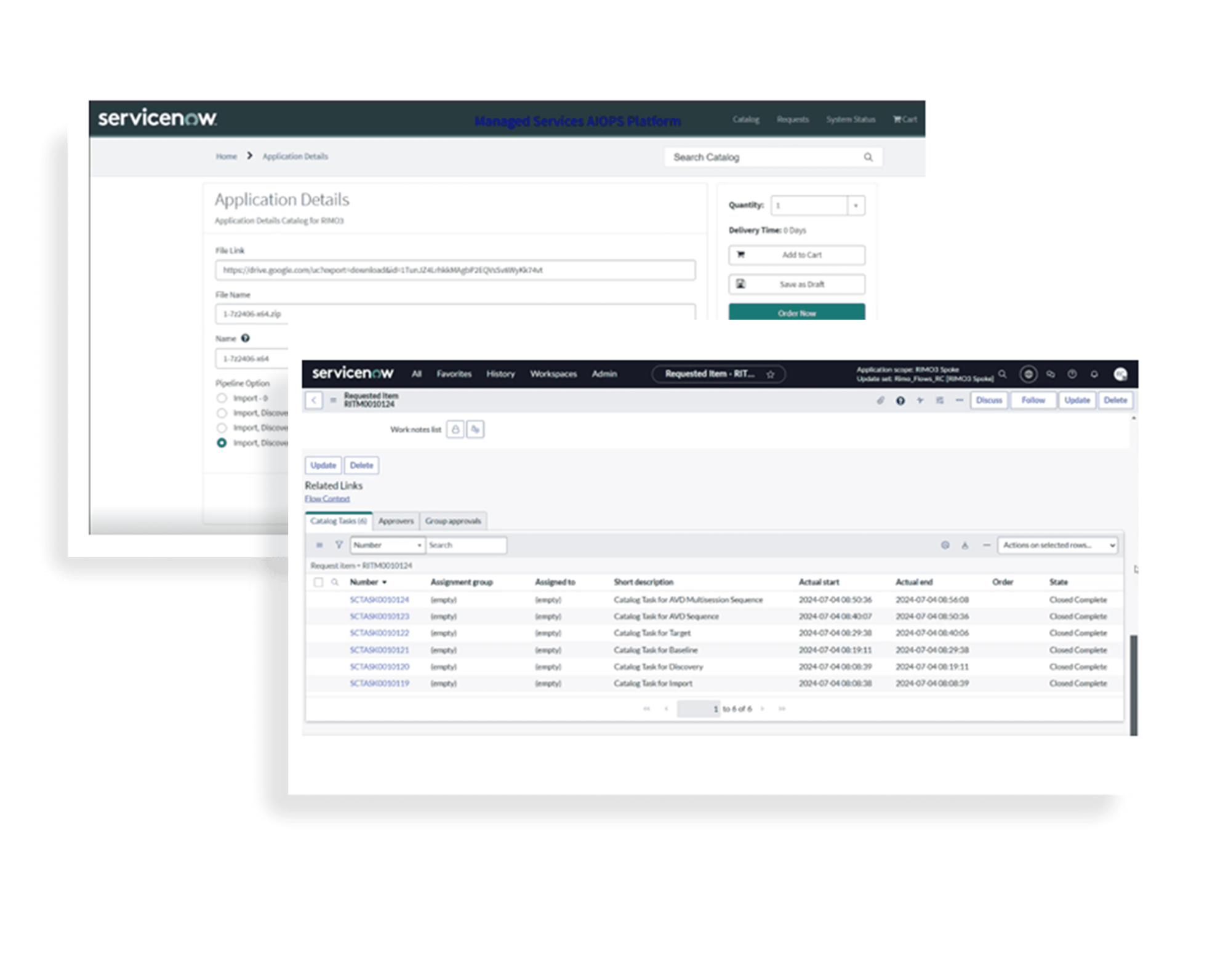Open the Actions on selected rows dropdown
Viewport: 1231px width, 980px height.
(1057, 545)
